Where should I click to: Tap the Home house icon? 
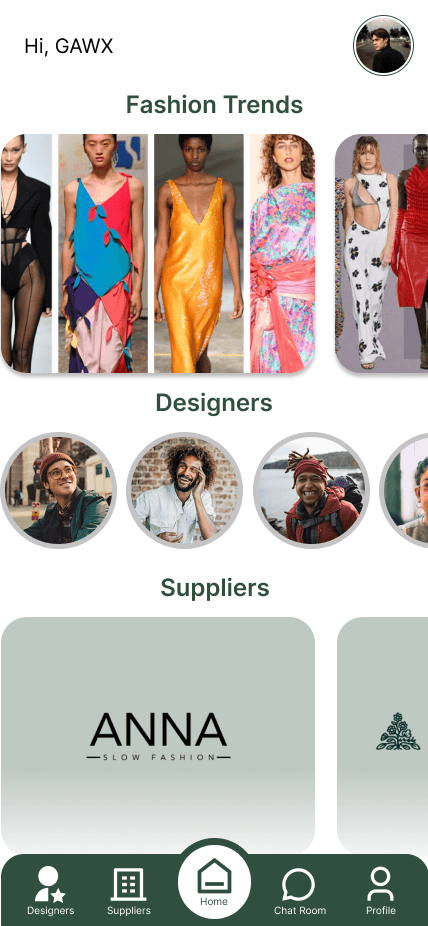pyautogui.click(x=214, y=875)
